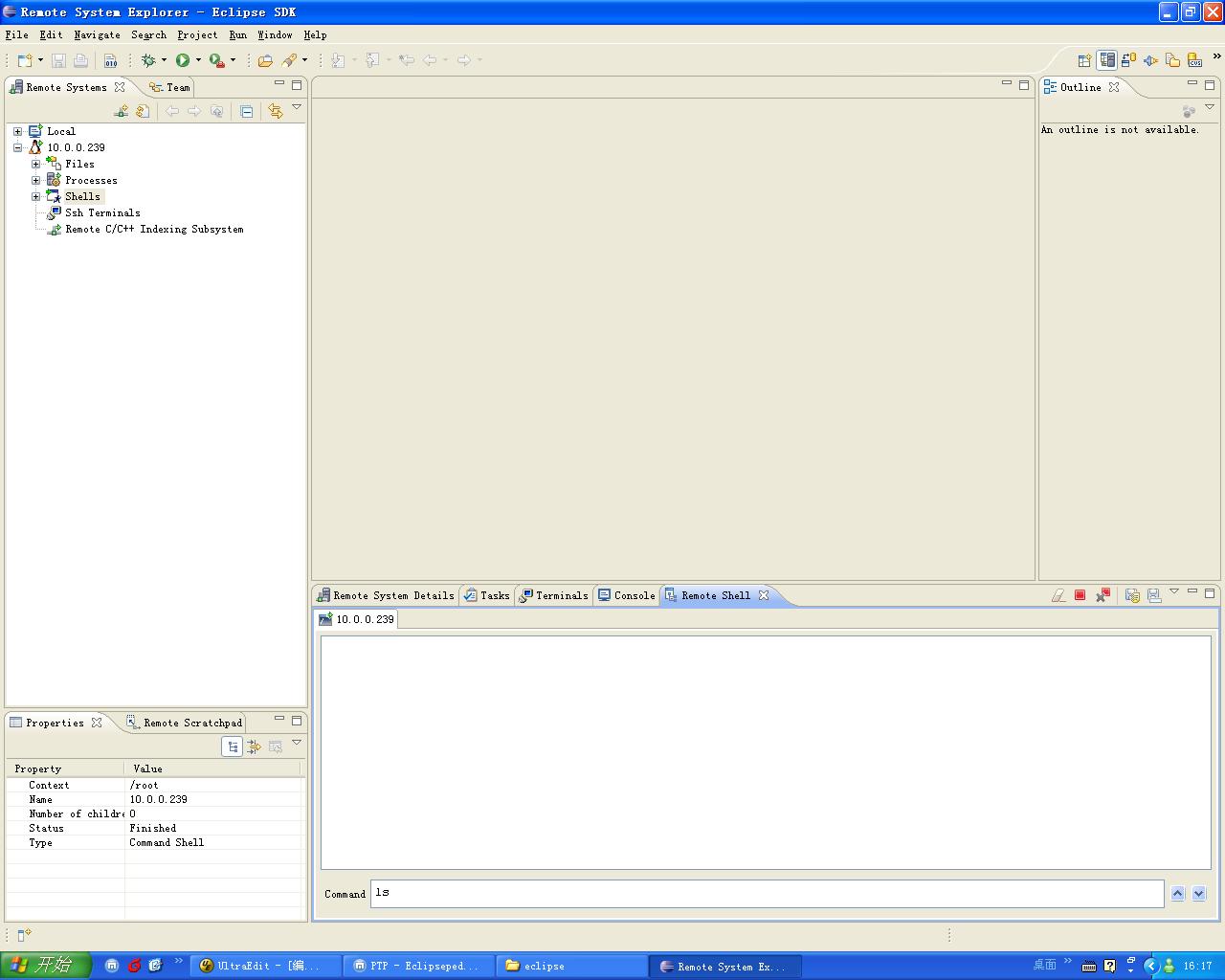Screen dimensions: 1225x980
Task: Select the 10.0.0.239 shell tab
Action: (x=356, y=619)
